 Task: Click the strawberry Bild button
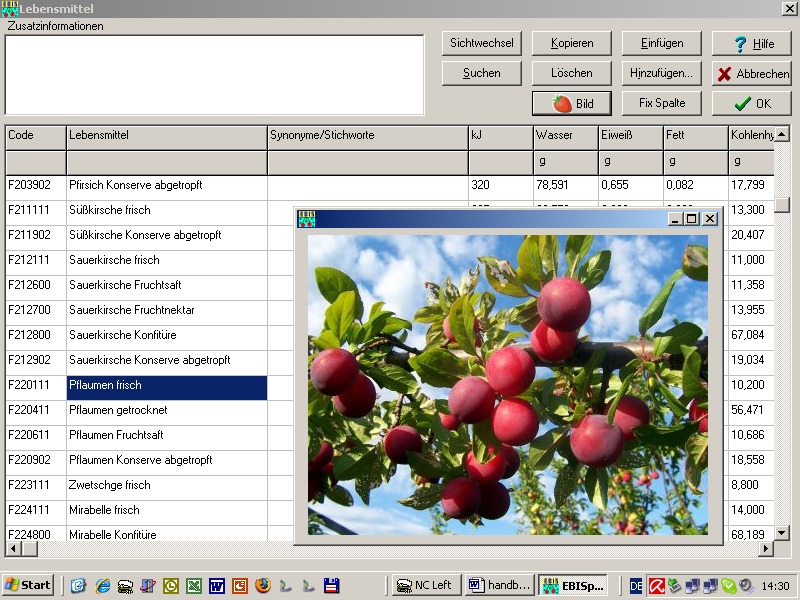pos(571,103)
